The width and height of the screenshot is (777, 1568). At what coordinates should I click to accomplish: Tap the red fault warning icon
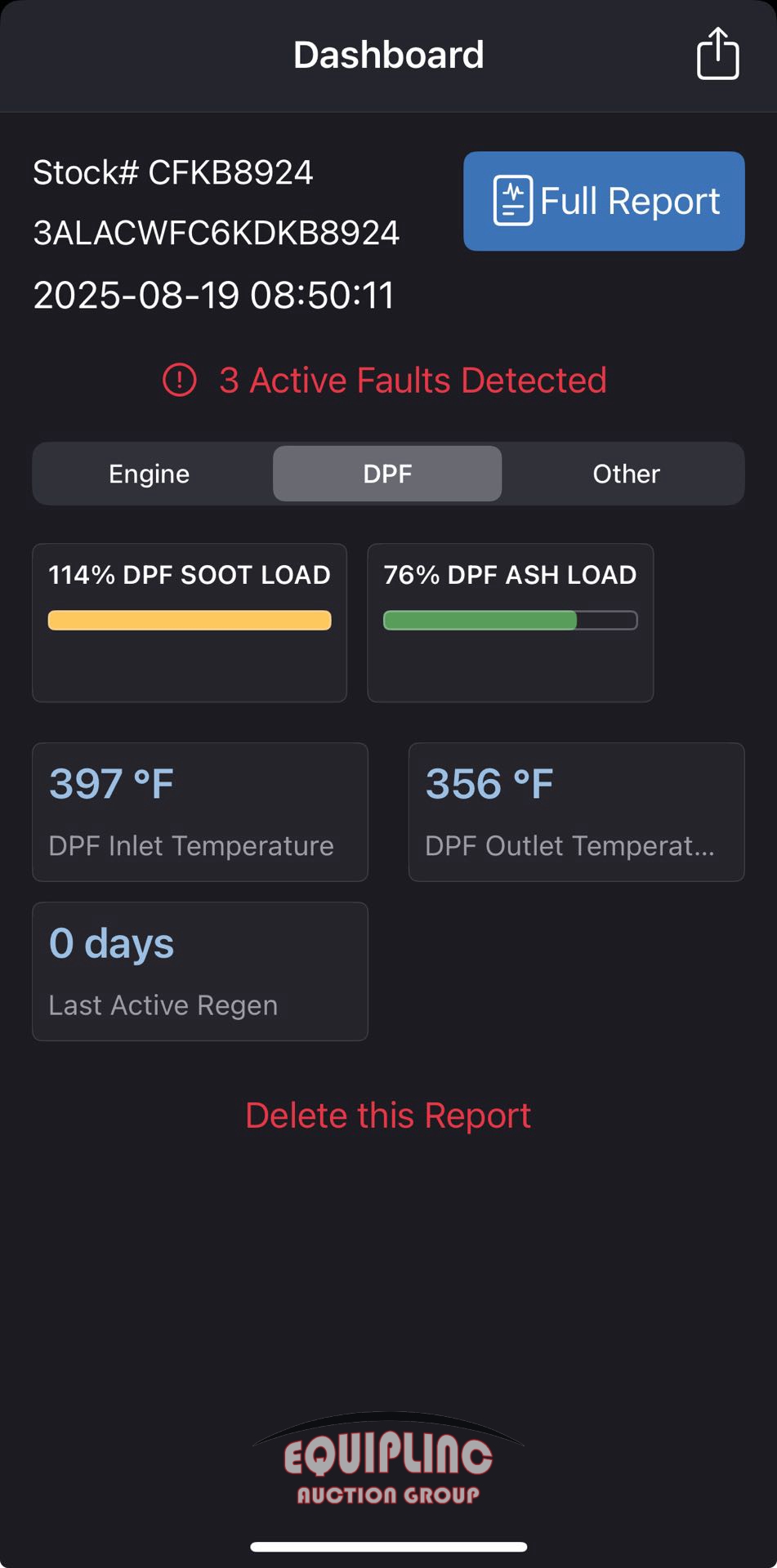(179, 380)
